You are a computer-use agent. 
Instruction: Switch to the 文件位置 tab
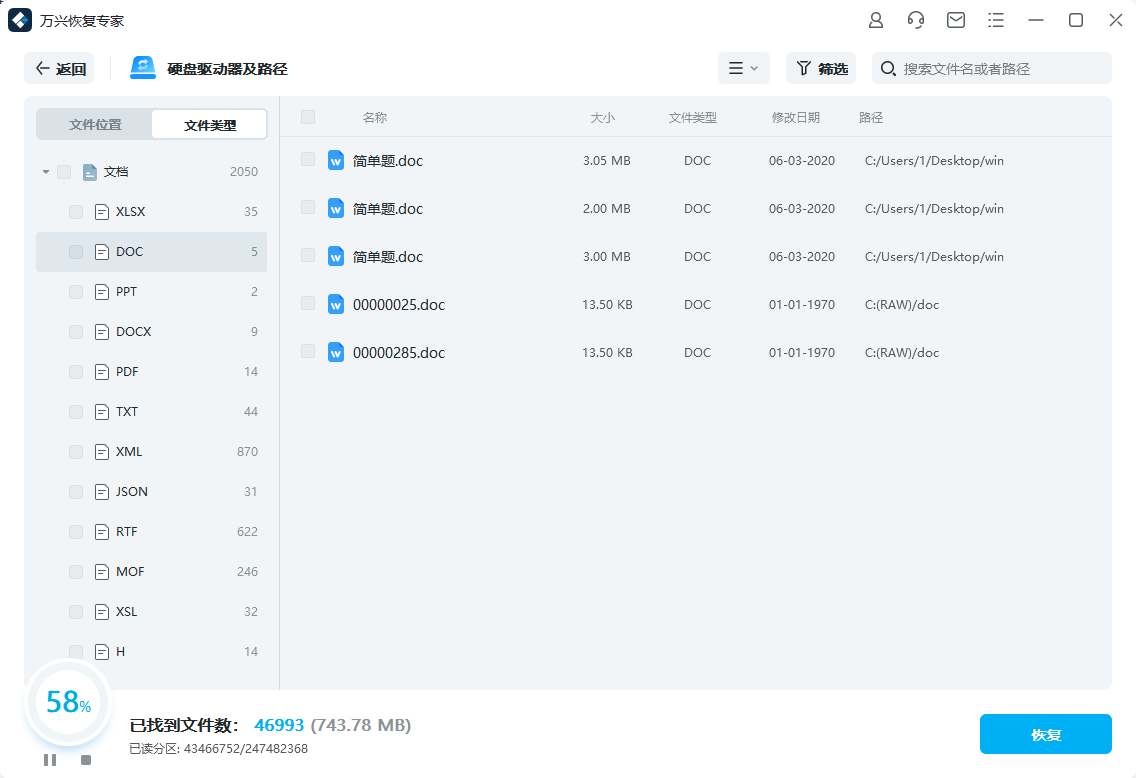pos(95,125)
